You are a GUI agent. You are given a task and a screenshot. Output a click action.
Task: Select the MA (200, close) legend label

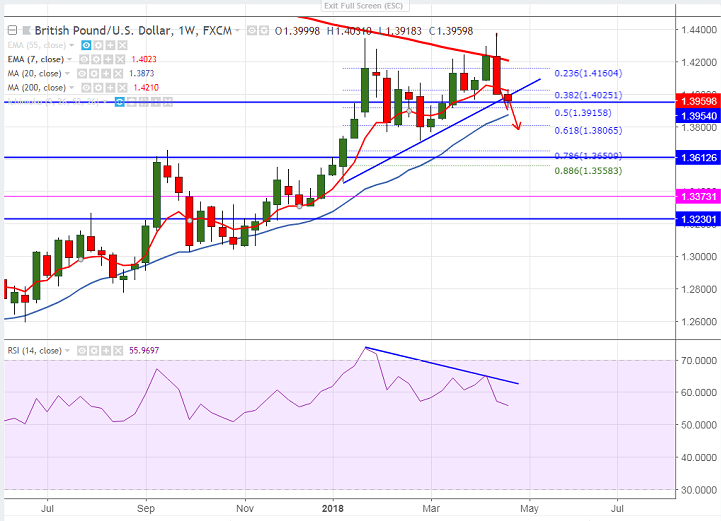tap(37, 88)
